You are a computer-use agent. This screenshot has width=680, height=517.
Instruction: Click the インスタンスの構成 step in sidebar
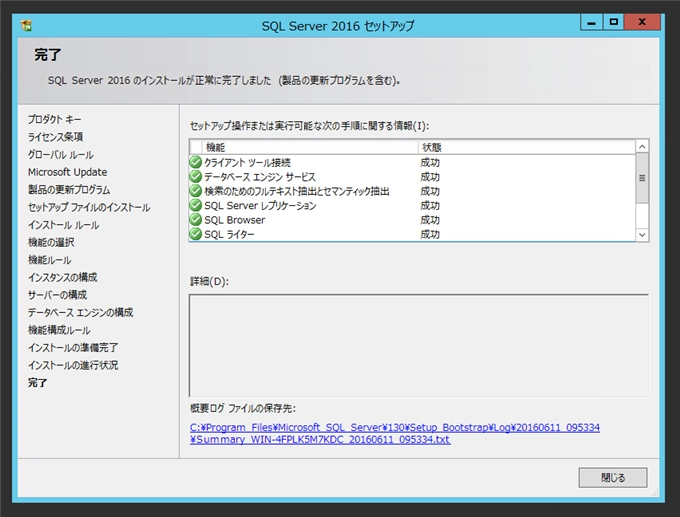click(x=62, y=278)
